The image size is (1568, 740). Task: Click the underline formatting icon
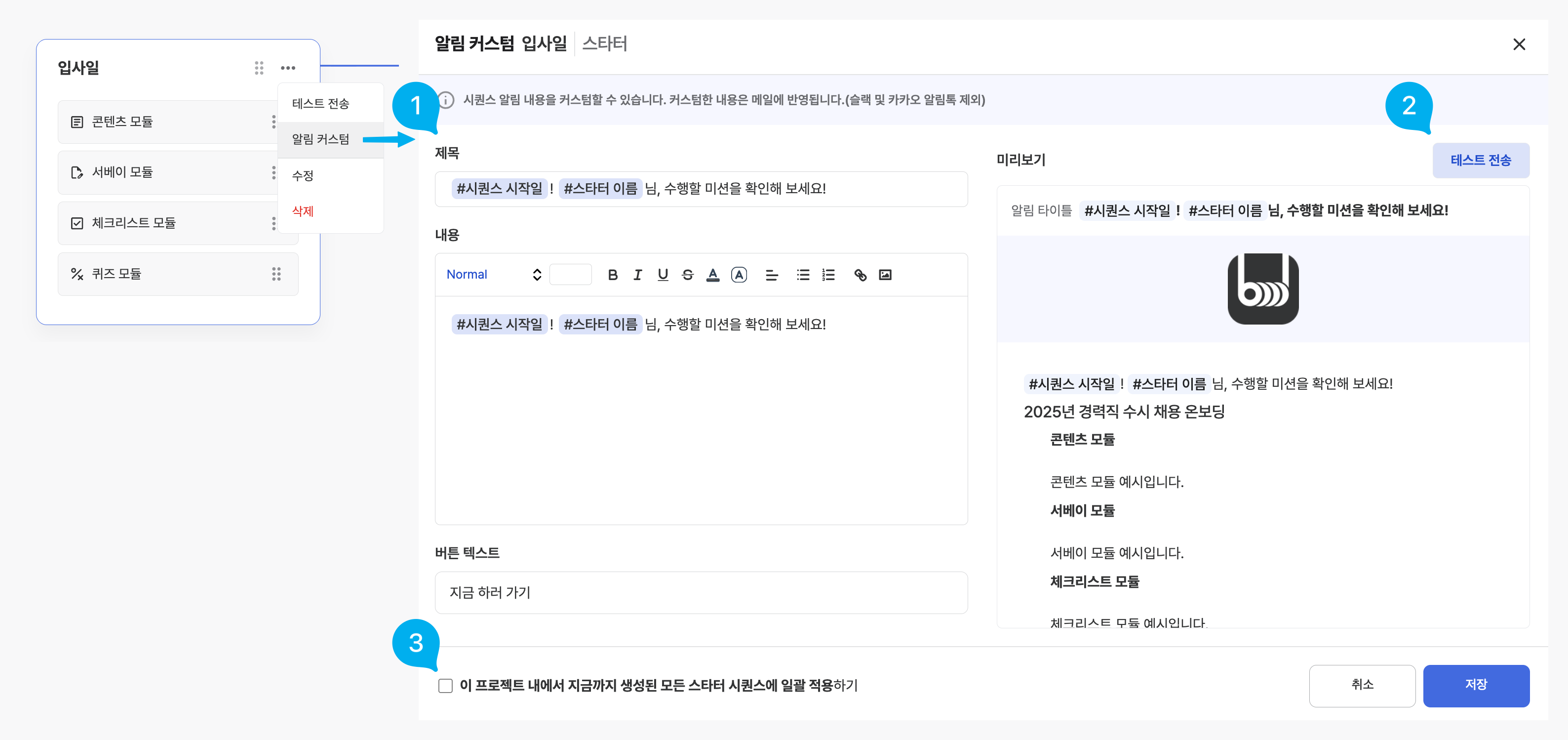[663, 275]
